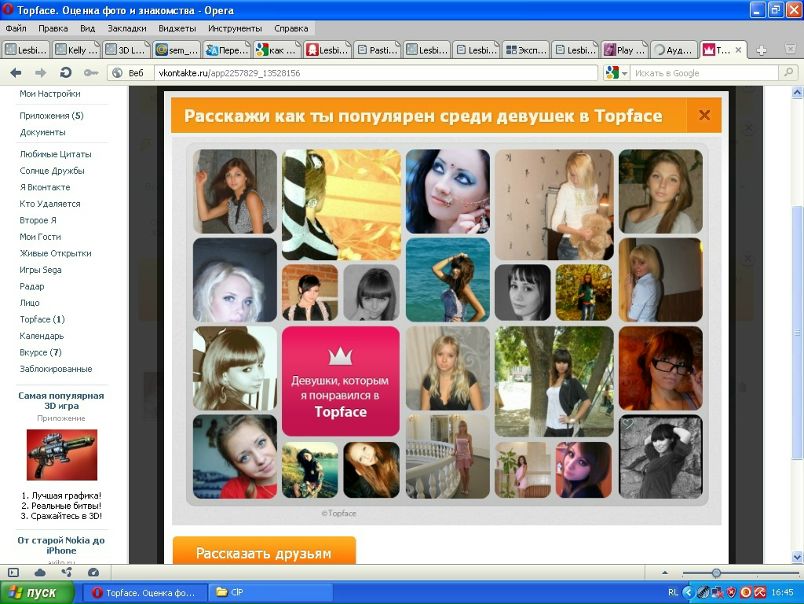Toggle the panel icon in the status bar

point(14,572)
